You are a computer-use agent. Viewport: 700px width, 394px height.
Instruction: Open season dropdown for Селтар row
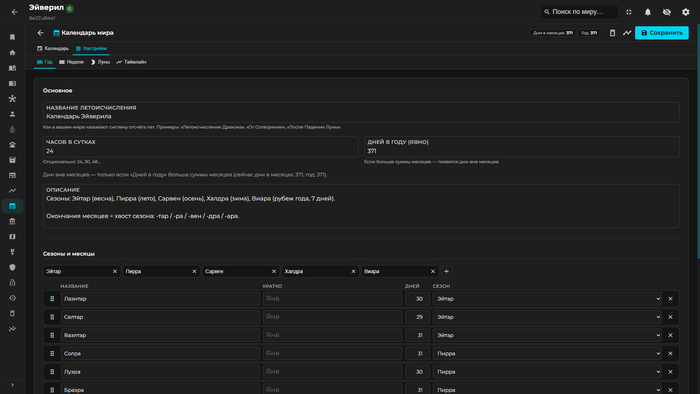point(547,317)
